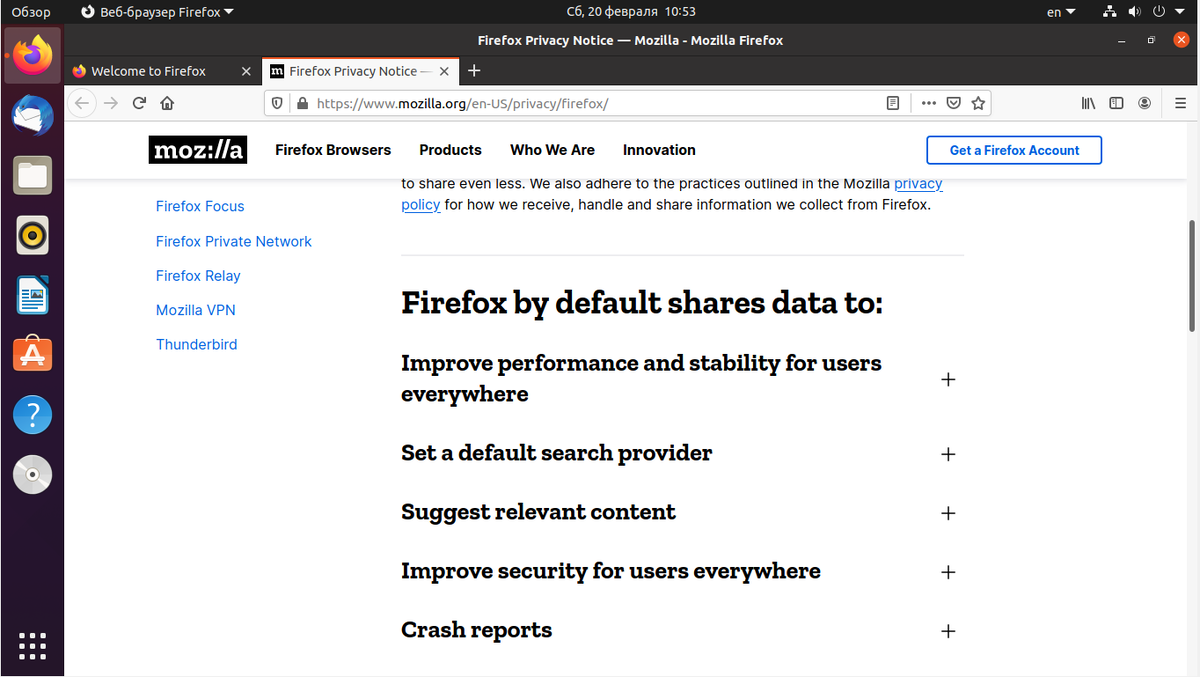Open the clock and calendar
Screen dimensions: 1200x677
630,12
